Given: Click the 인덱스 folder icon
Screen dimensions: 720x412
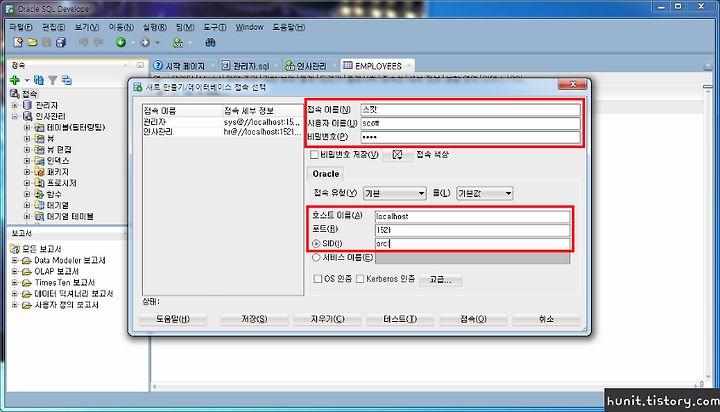Looking at the screenshot, I should click(39, 161).
